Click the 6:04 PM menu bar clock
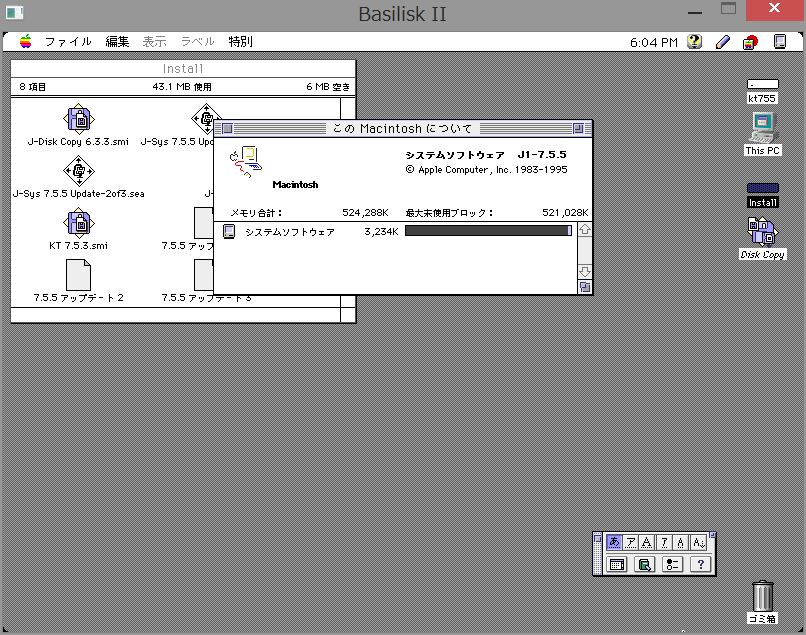 click(x=654, y=43)
